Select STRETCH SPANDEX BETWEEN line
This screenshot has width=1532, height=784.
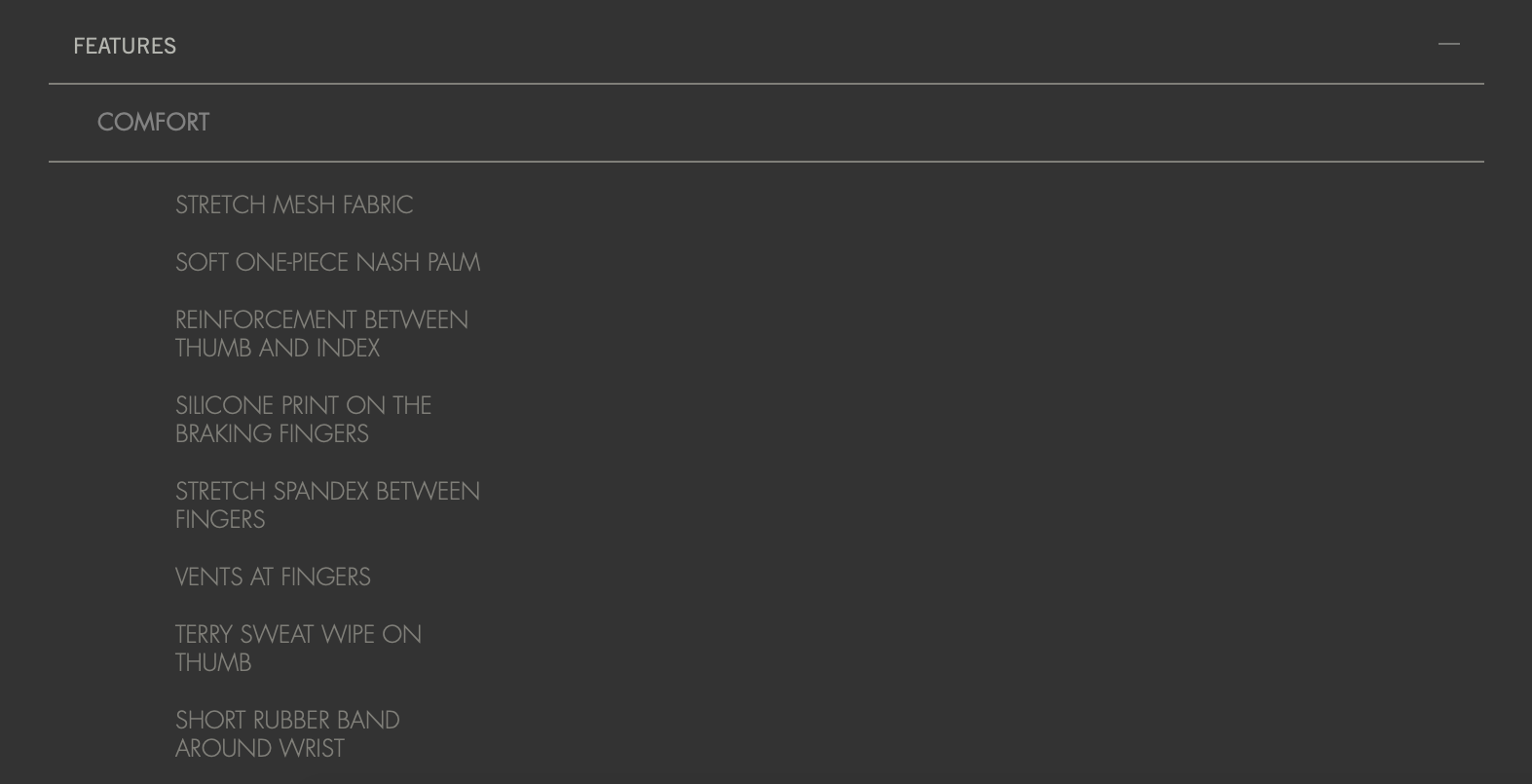pos(327,491)
